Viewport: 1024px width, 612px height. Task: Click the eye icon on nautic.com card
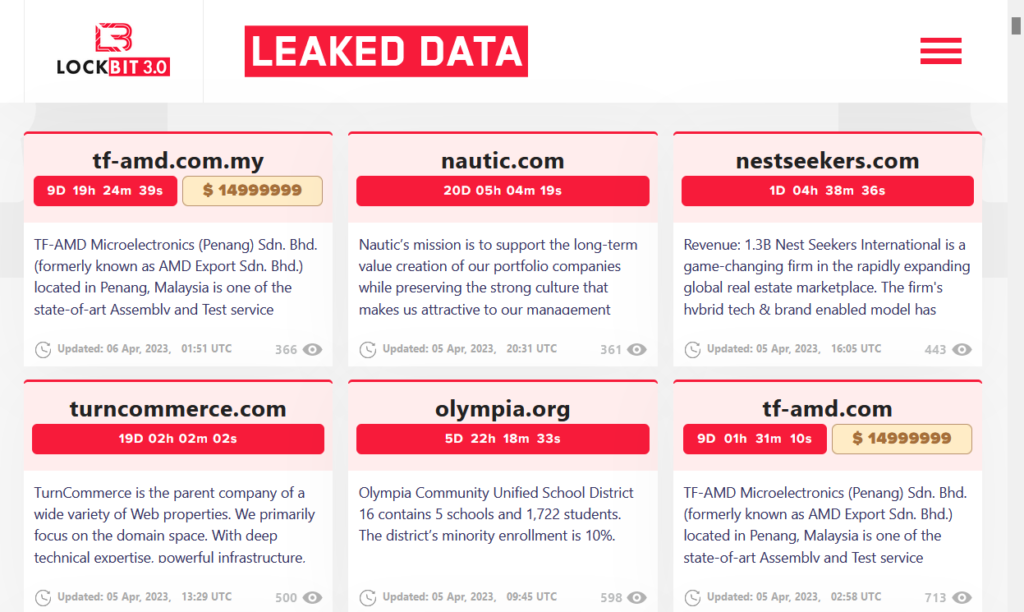point(637,350)
